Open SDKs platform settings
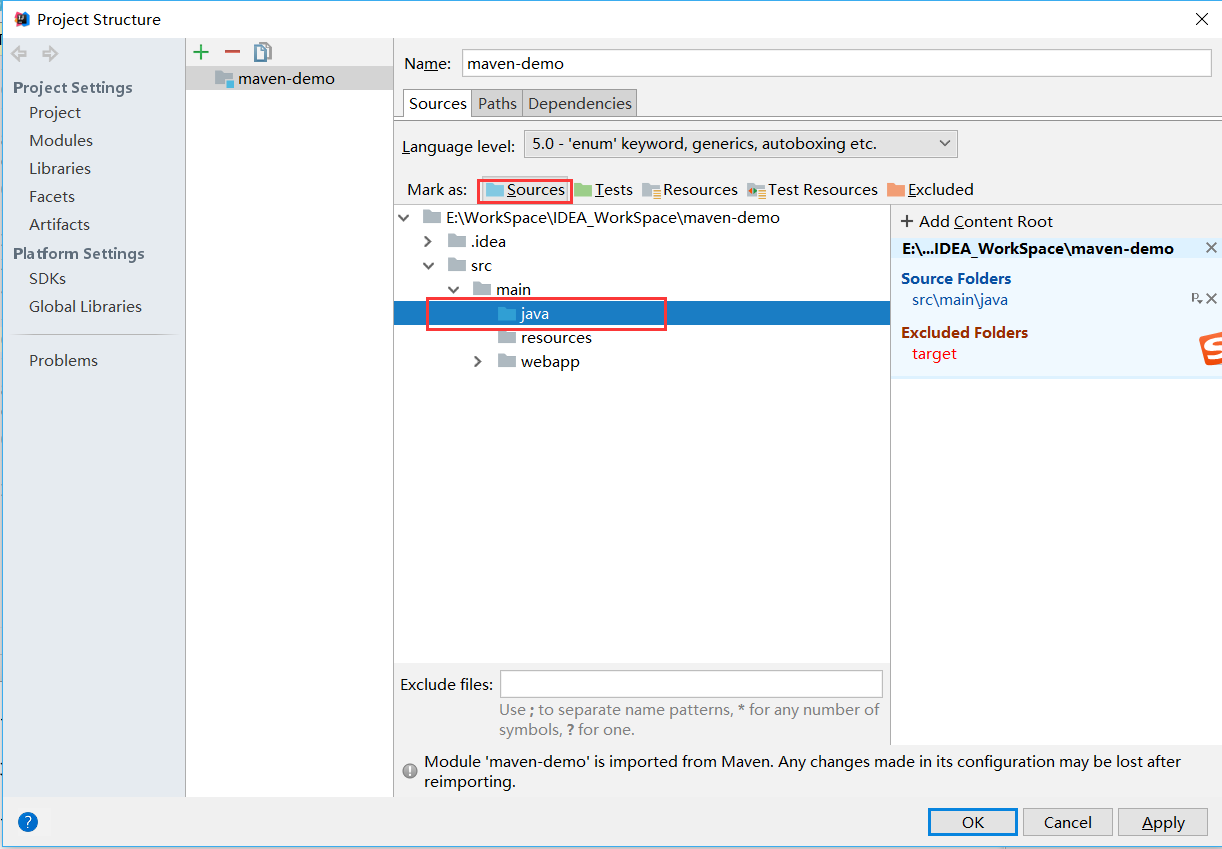Image resolution: width=1222 pixels, height=849 pixels. pyautogui.click(x=47, y=279)
